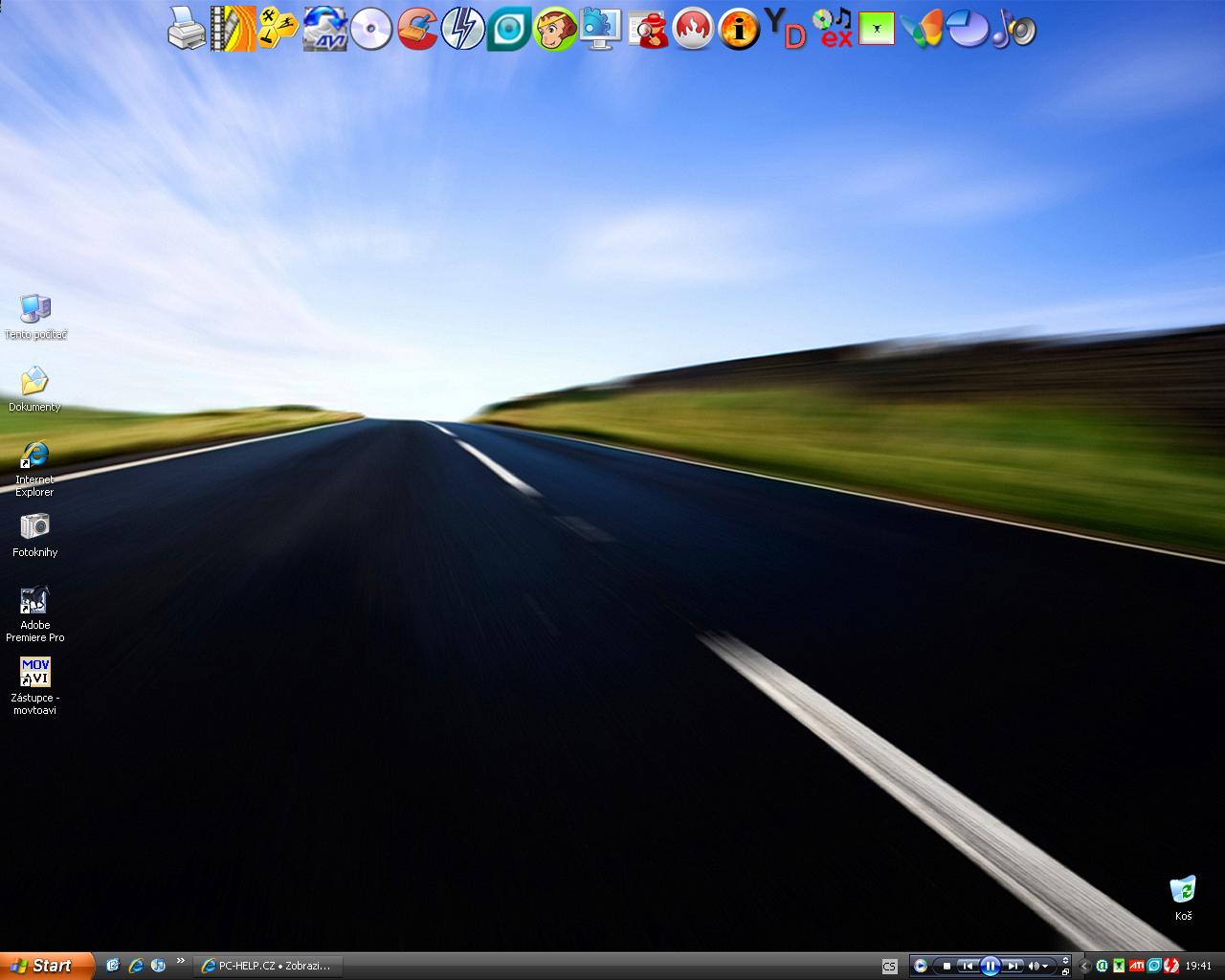
Task: Open Daemon Tools lightning icon in dock
Action: click(x=463, y=28)
